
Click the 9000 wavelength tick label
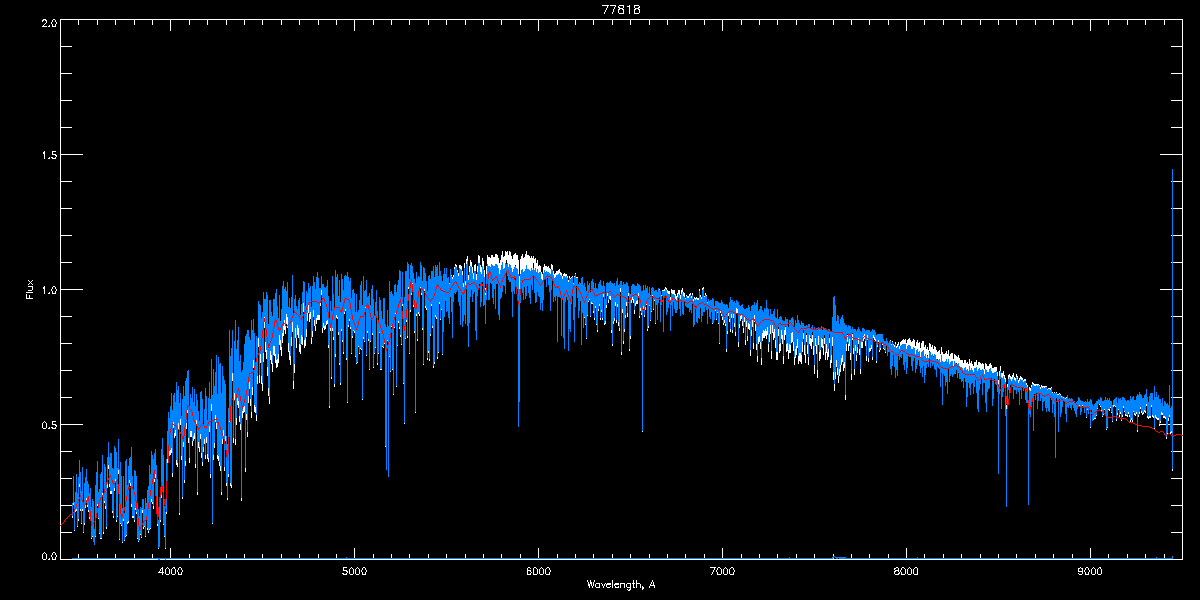[1090, 572]
